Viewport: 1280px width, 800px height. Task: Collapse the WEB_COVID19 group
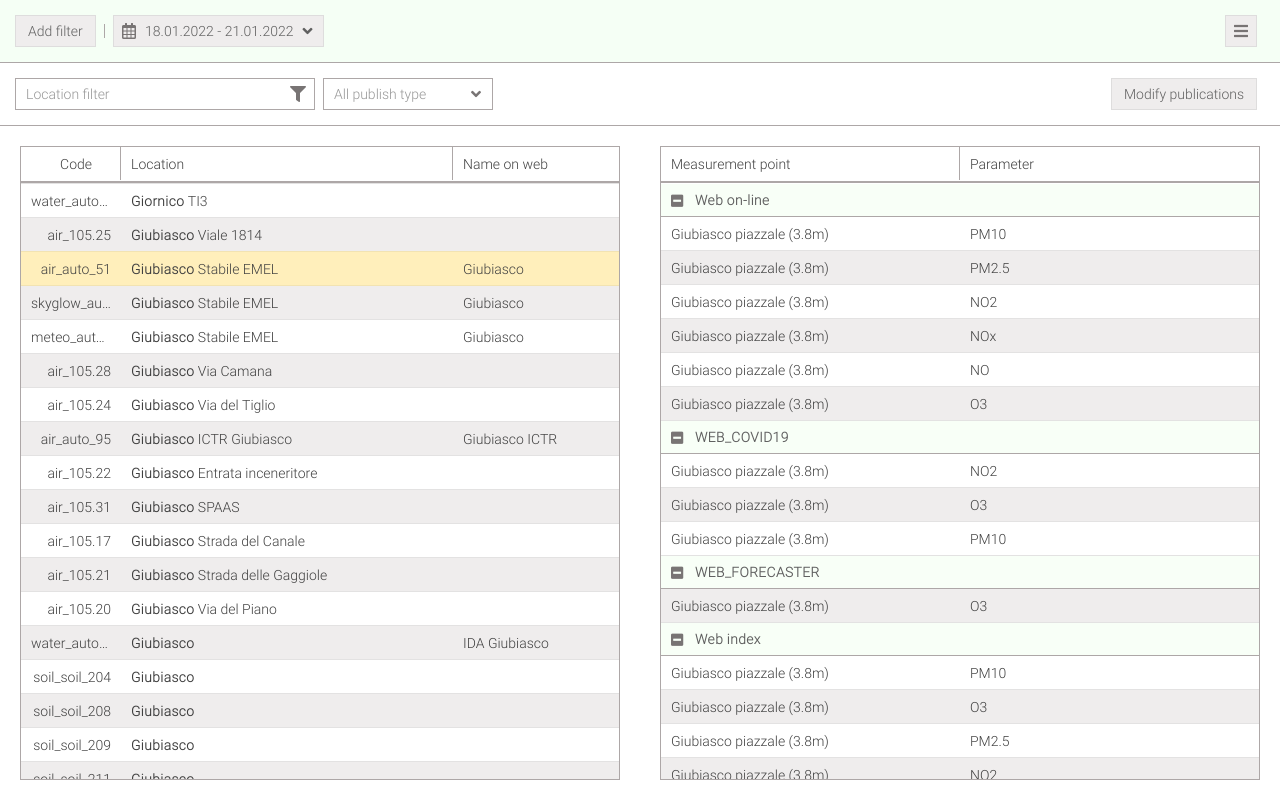tap(677, 437)
